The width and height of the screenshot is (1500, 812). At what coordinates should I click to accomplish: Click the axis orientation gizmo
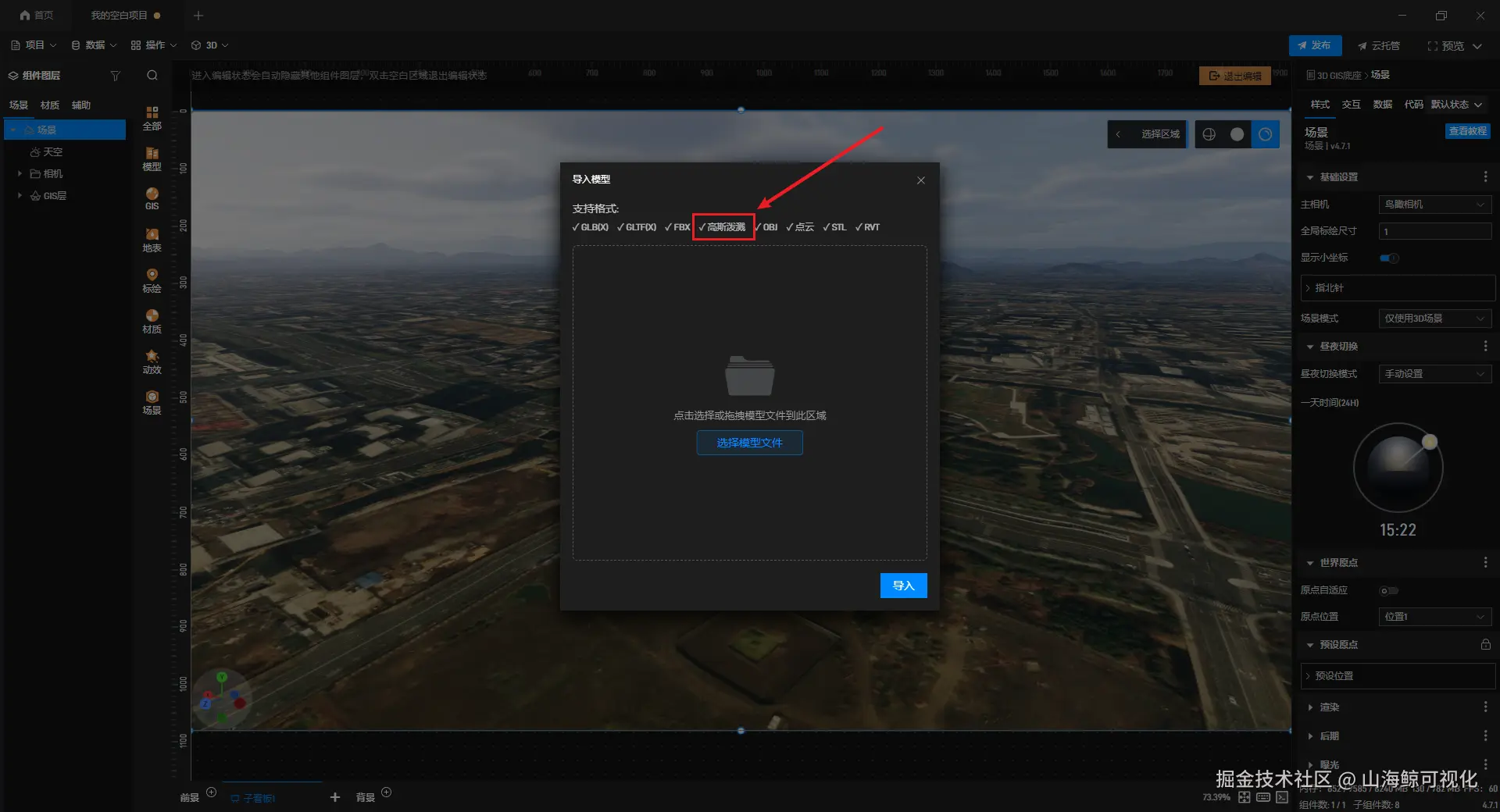(221, 697)
